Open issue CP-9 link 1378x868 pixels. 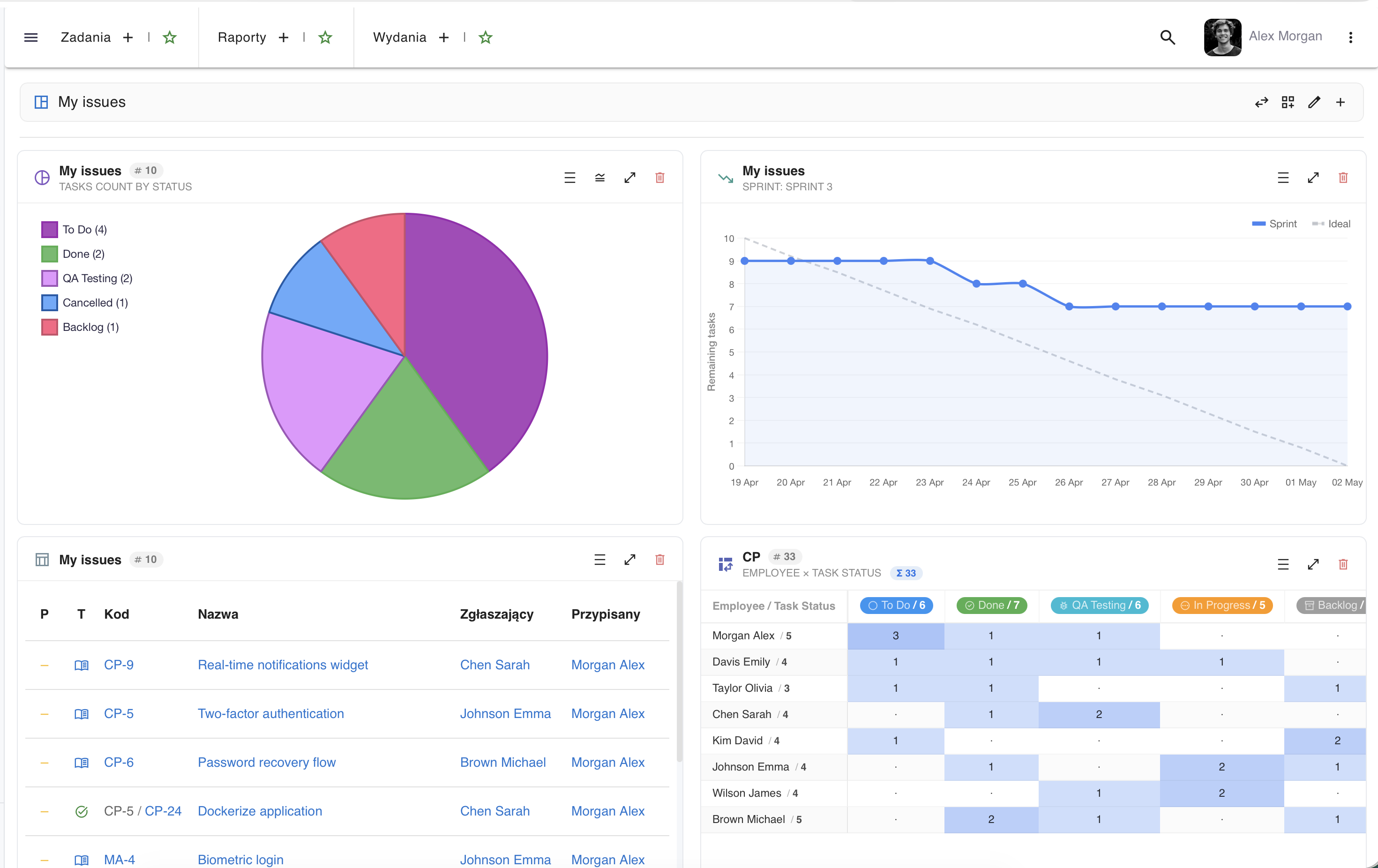[119, 665]
